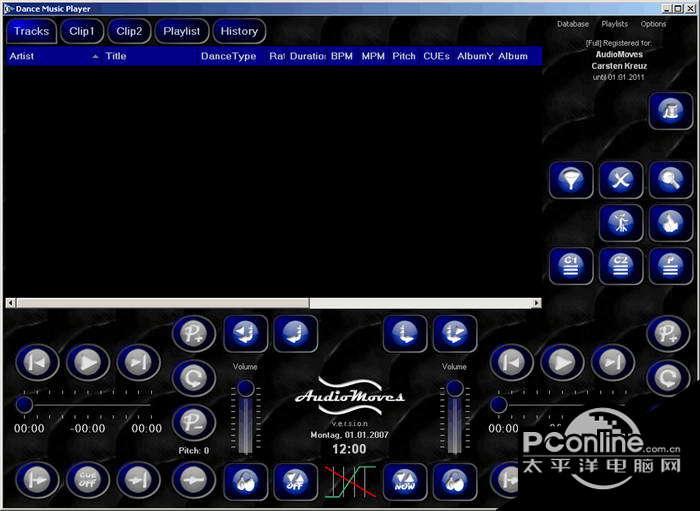Sort track list by Artist column

pyautogui.click(x=54, y=56)
